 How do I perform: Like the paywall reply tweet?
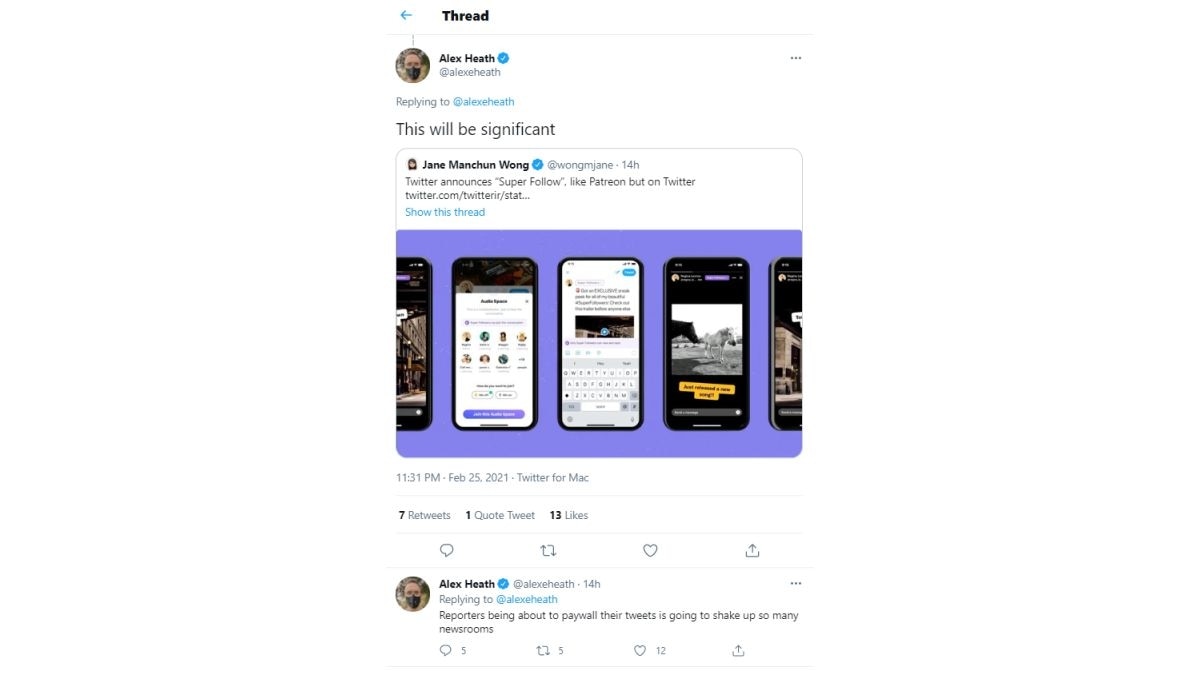[640, 650]
